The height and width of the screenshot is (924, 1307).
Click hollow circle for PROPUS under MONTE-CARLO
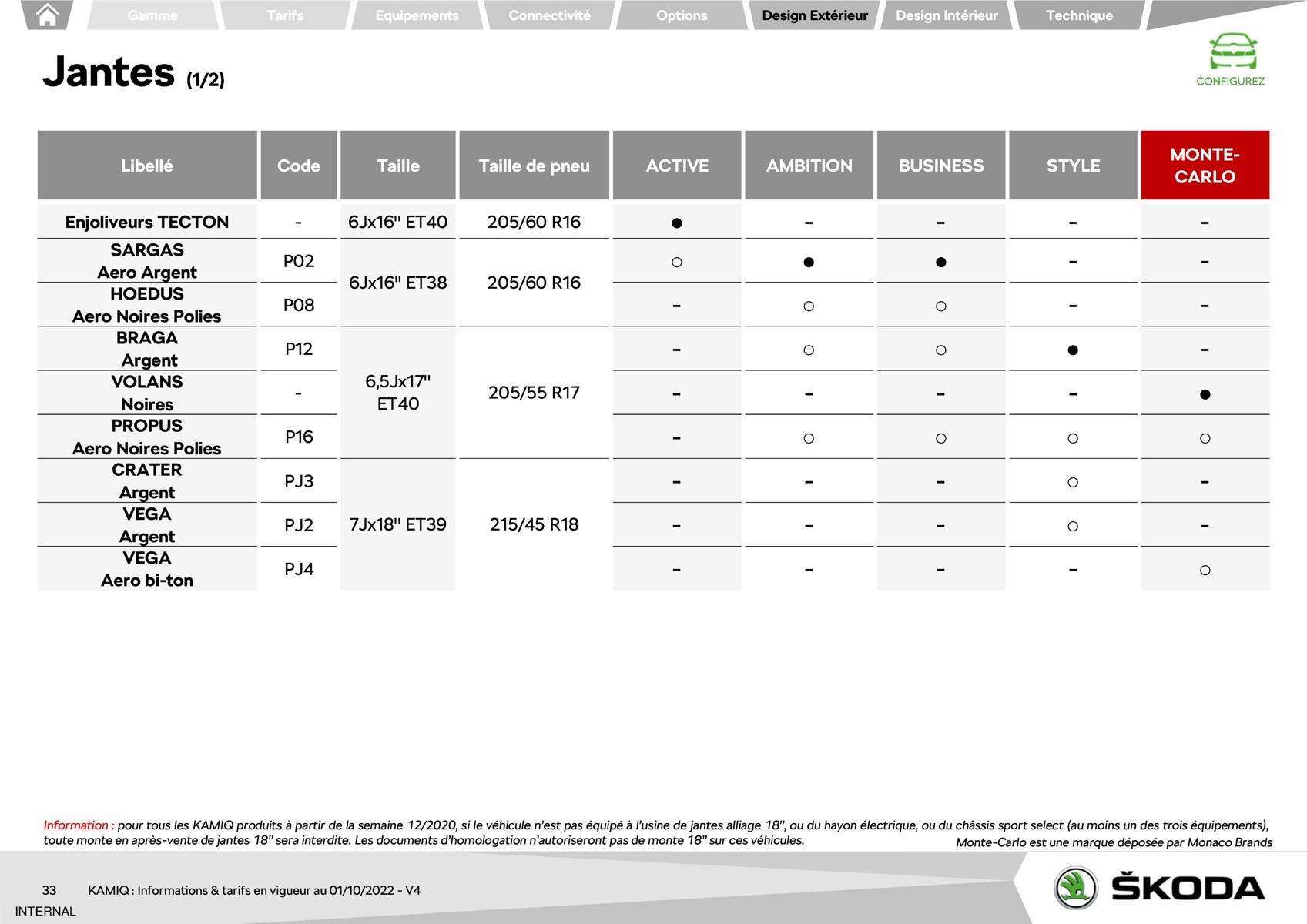coord(1205,439)
